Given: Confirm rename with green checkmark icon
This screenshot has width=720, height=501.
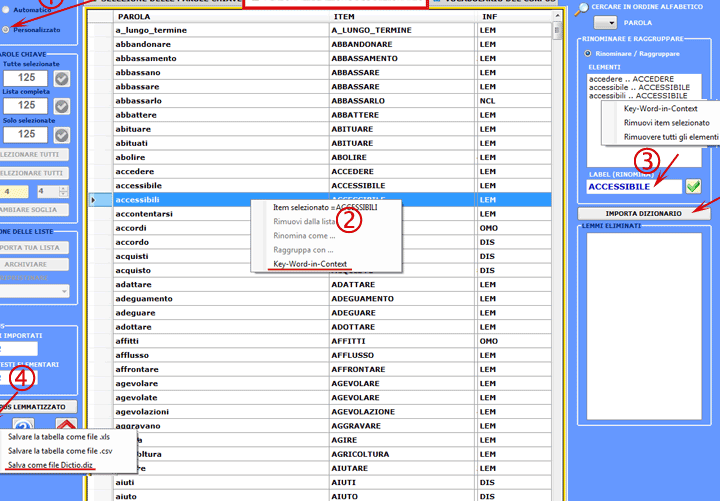Looking at the screenshot, I should click(x=693, y=187).
